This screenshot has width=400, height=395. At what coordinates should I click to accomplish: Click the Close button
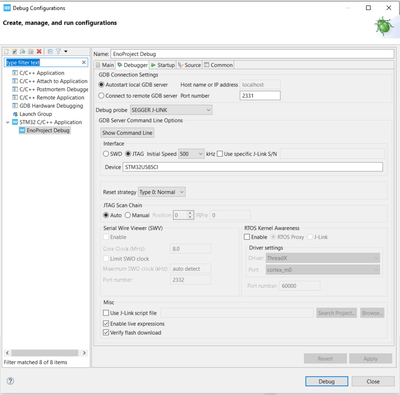373,381
